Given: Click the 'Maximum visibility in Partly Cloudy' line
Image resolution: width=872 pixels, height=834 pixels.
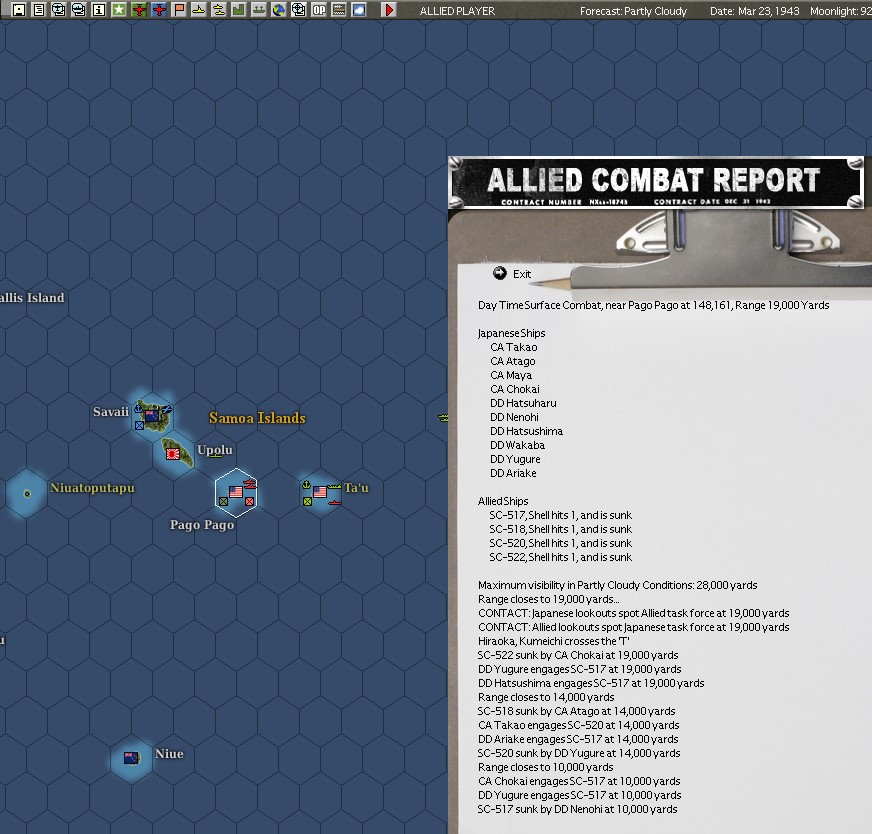Looking at the screenshot, I should tap(617, 585).
